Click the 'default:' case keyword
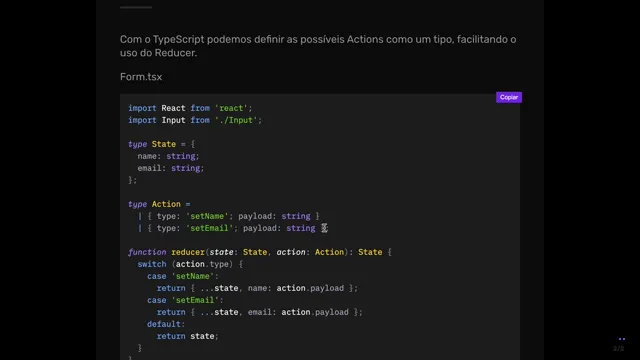The height and width of the screenshot is (360, 640). point(166,324)
